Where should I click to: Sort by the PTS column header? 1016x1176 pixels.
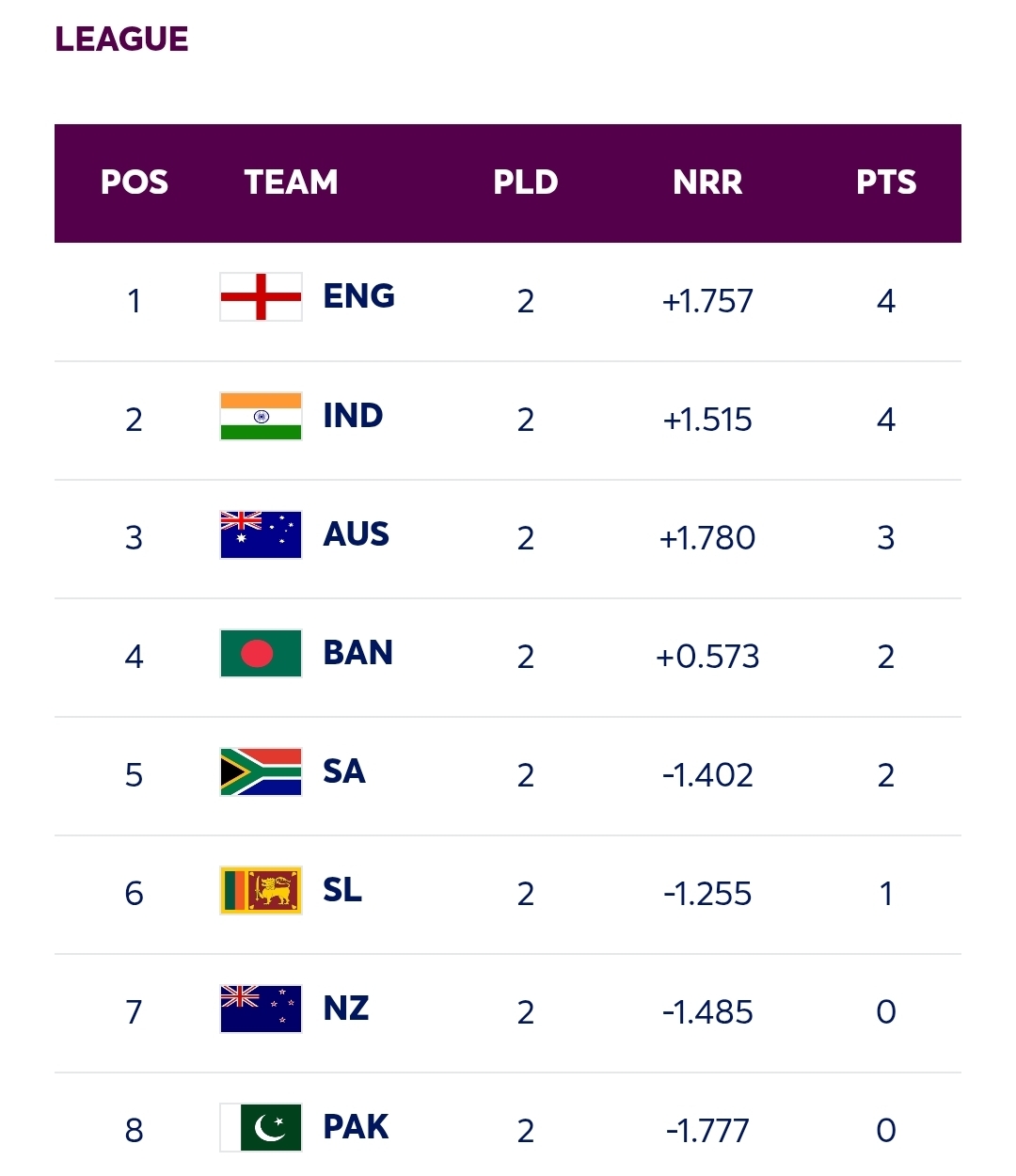886,183
